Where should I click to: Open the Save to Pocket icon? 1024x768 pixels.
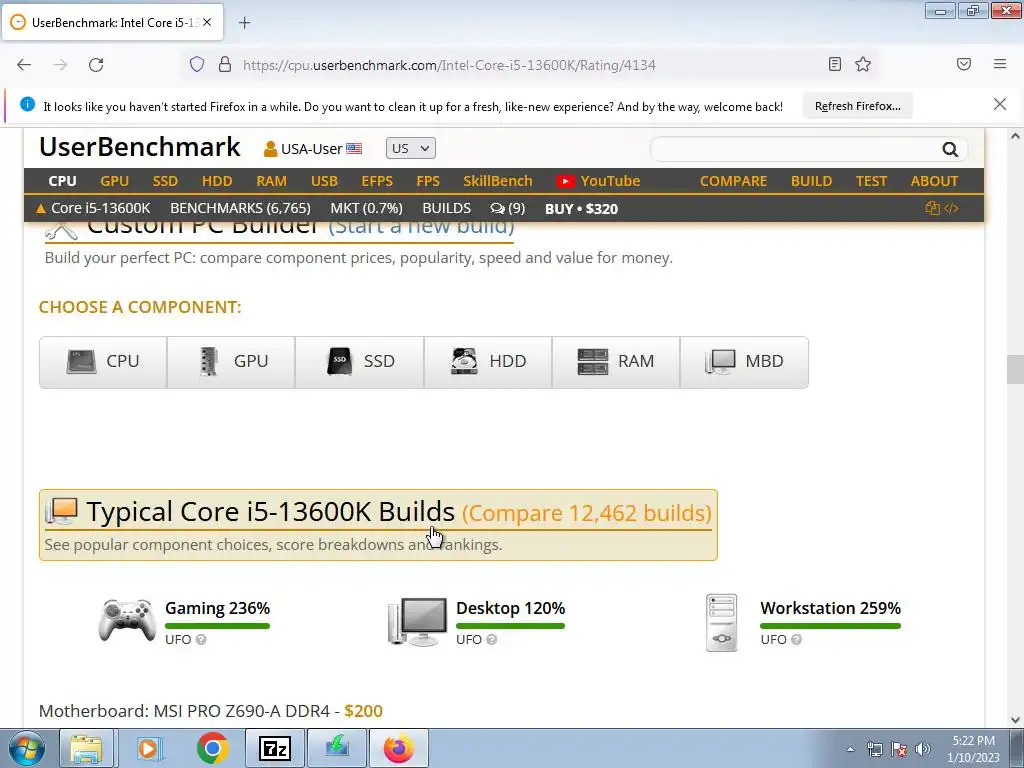click(964, 64)
